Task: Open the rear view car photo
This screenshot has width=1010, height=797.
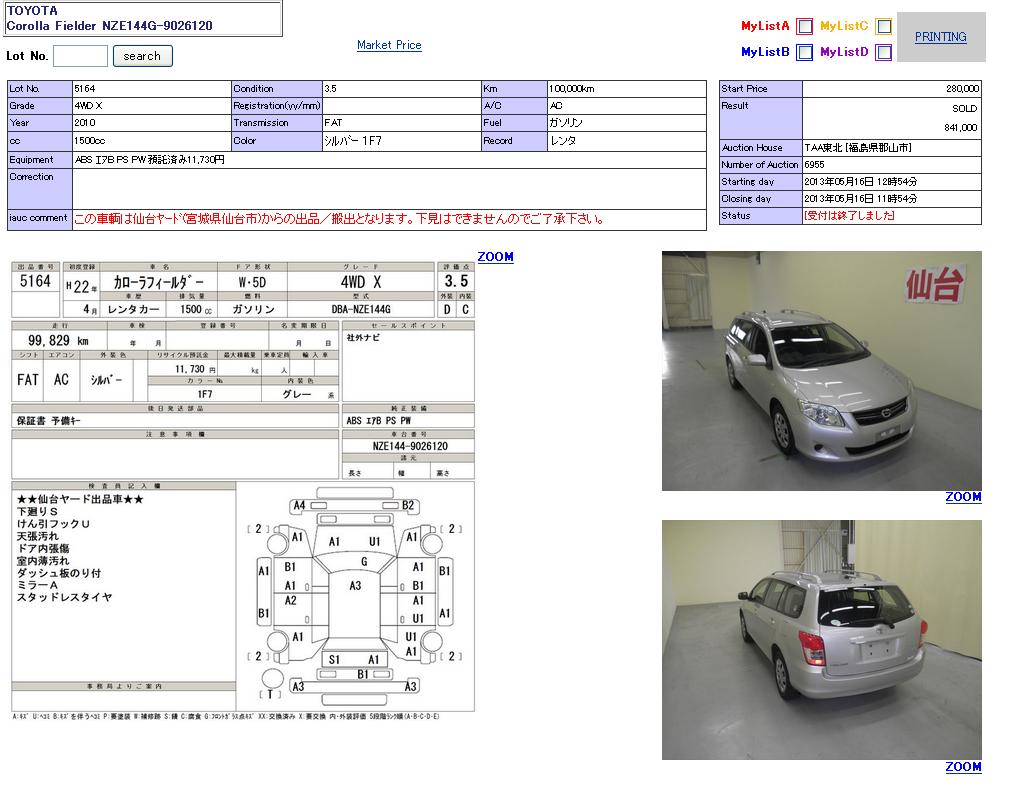Action: [x=821, y=640]
